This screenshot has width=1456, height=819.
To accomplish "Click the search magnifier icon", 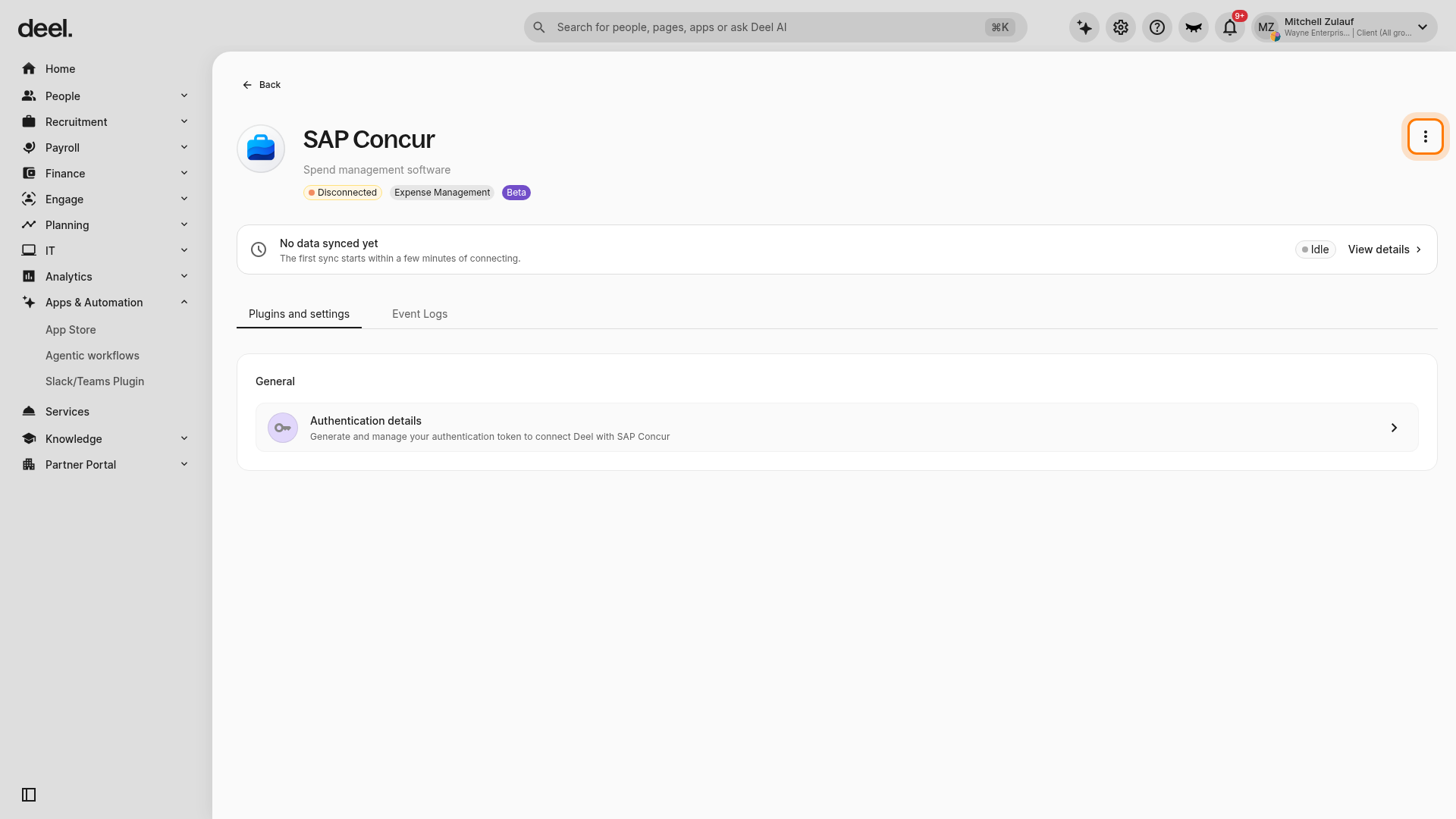I will coord(539,27).
